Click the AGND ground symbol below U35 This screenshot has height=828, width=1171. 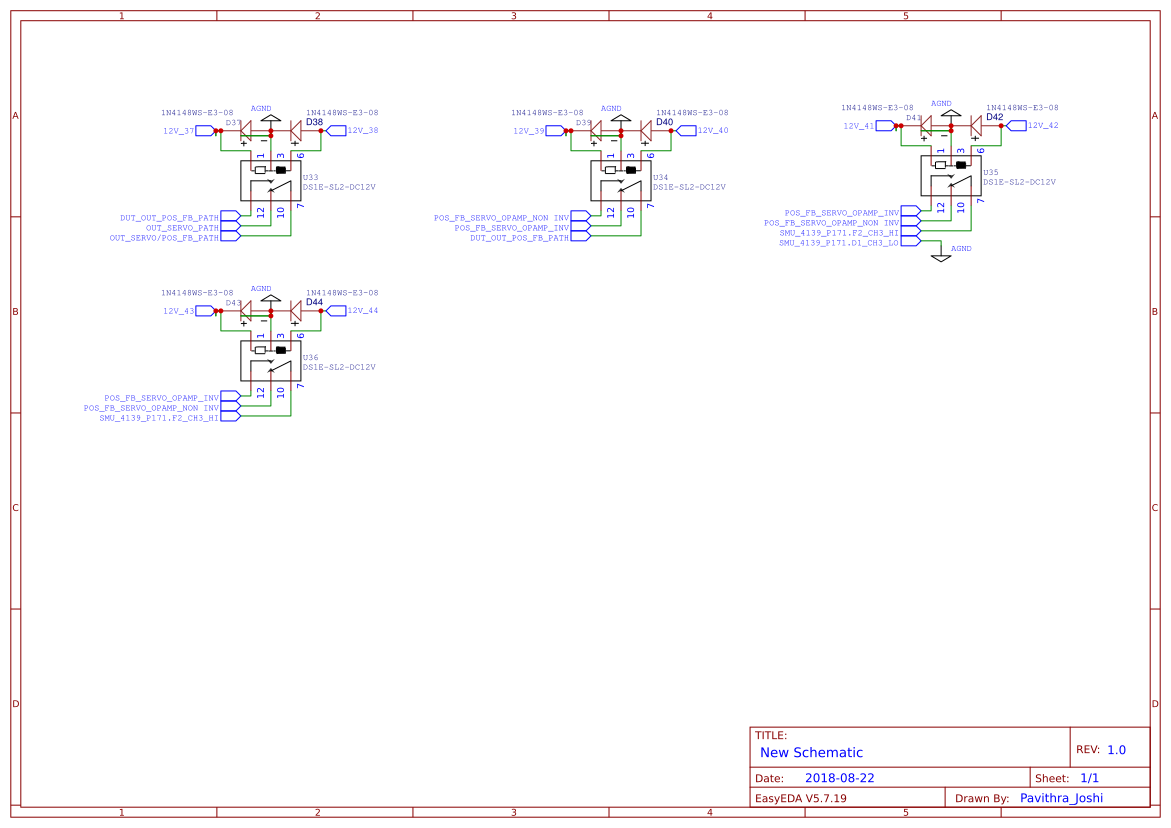point(940,257)
